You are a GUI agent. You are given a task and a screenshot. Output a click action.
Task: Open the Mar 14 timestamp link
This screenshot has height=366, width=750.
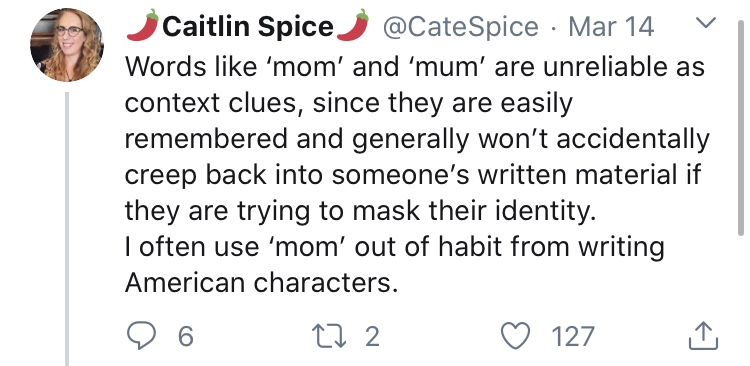tap(611, 27)
